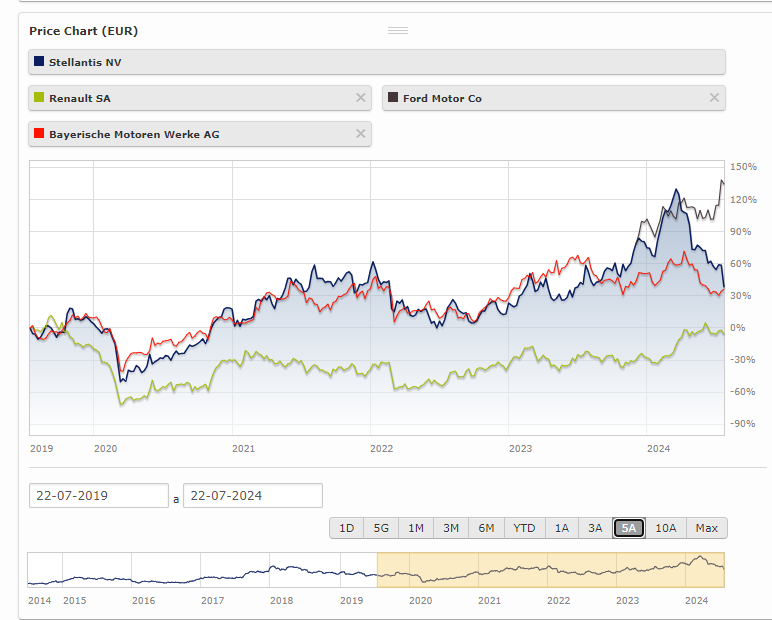Viewport: 772px width, 620px height.
Task: Click the Stellantis NV navy color swatch
Action: click(x=39, y=62)
